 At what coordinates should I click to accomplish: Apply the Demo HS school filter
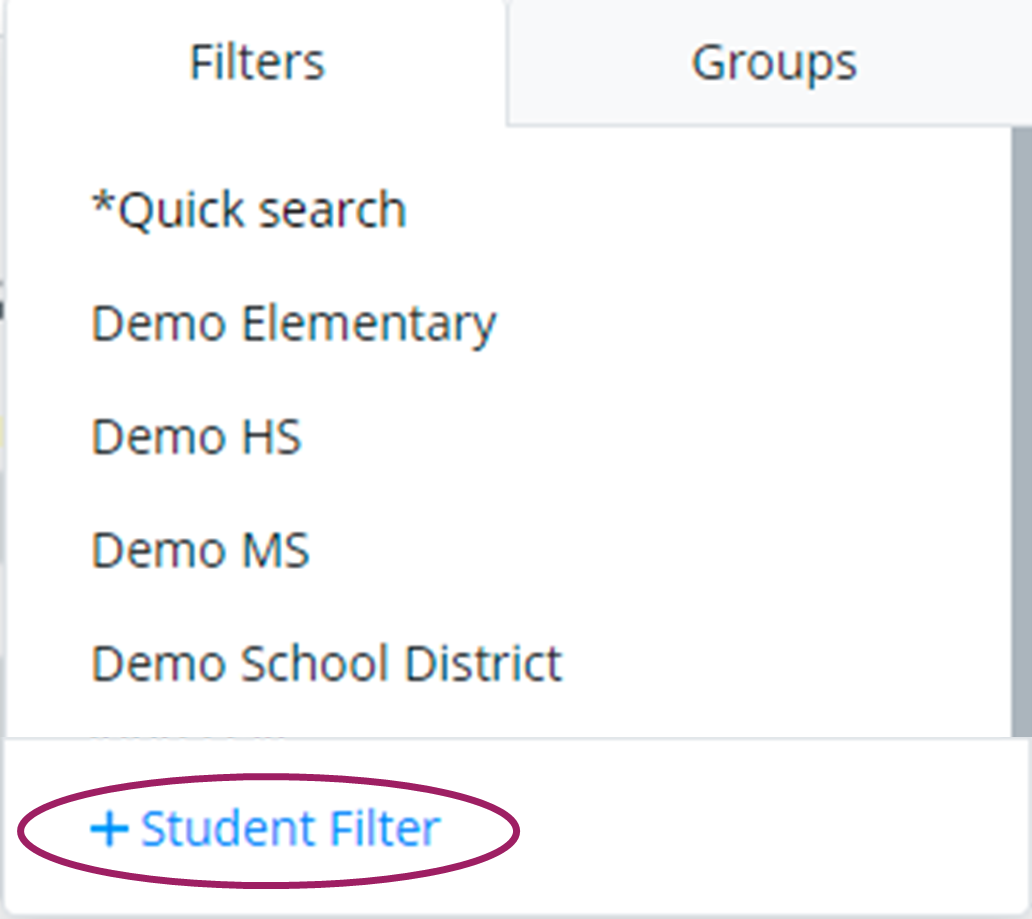tap(196, 436)
